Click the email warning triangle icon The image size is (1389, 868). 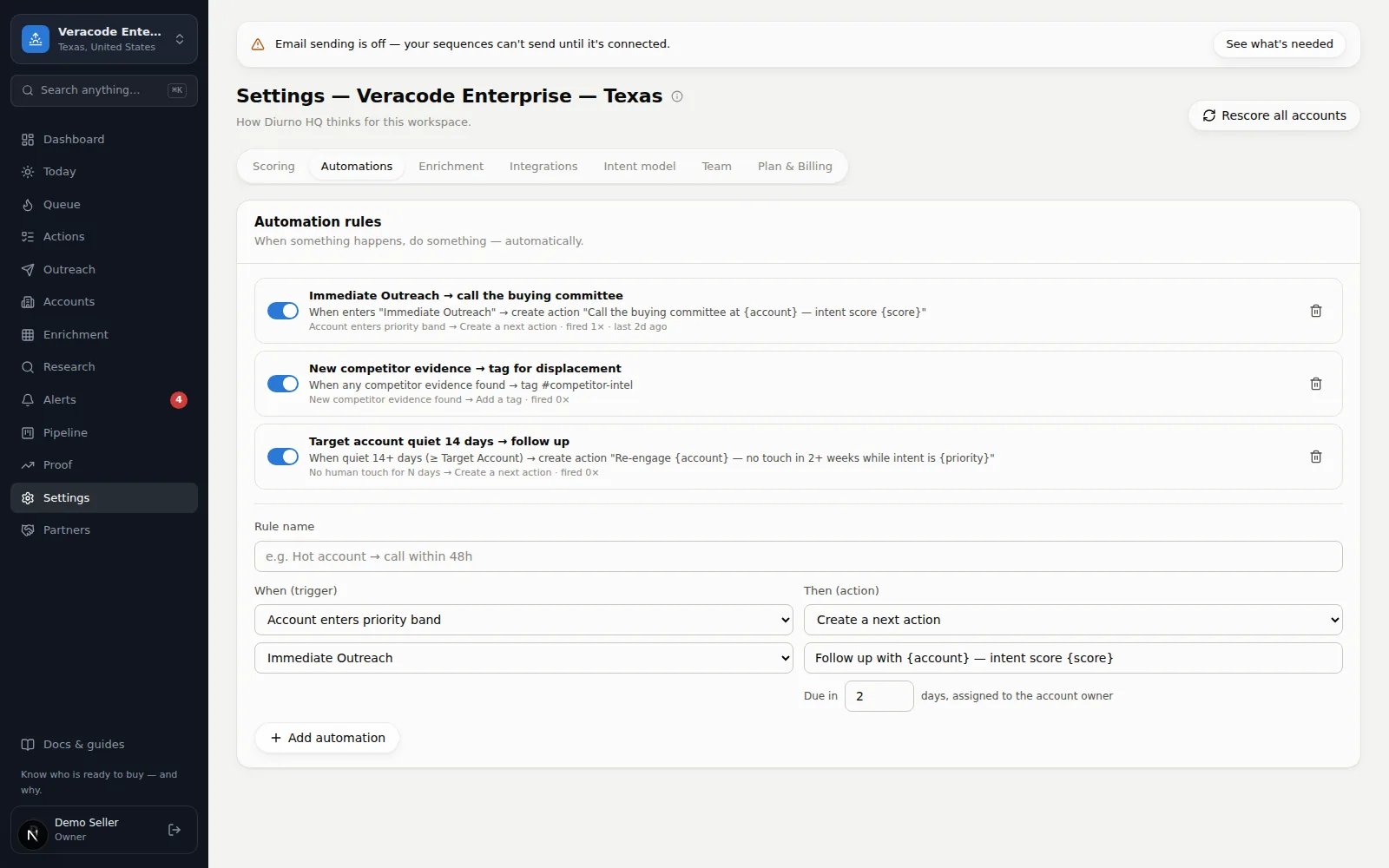pos(258,44)
